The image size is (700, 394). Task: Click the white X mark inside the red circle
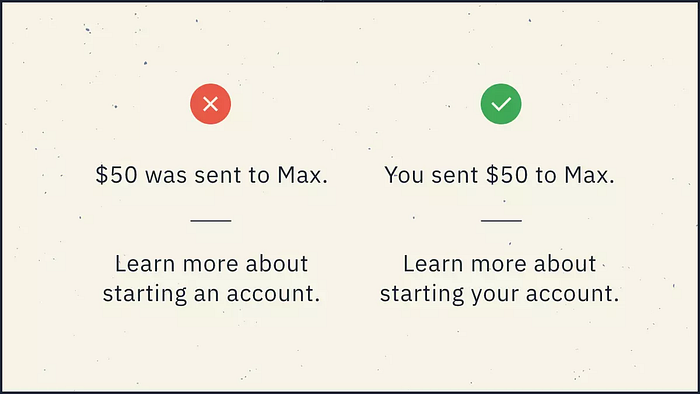[211, 104]
